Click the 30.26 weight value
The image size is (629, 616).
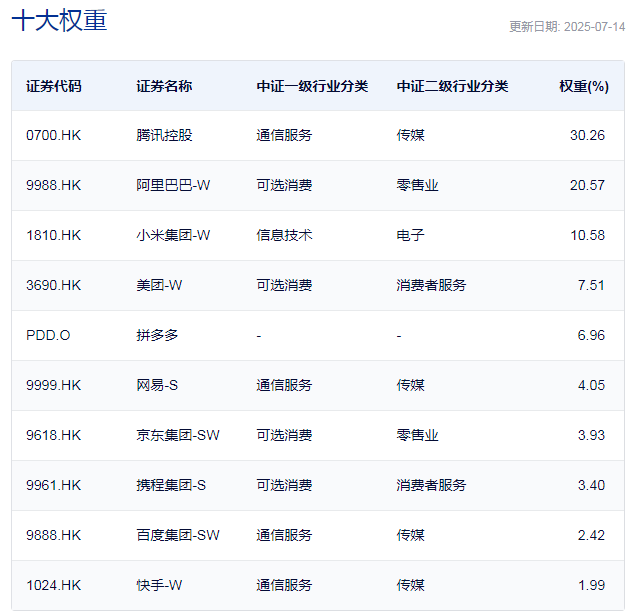point(587,135)
